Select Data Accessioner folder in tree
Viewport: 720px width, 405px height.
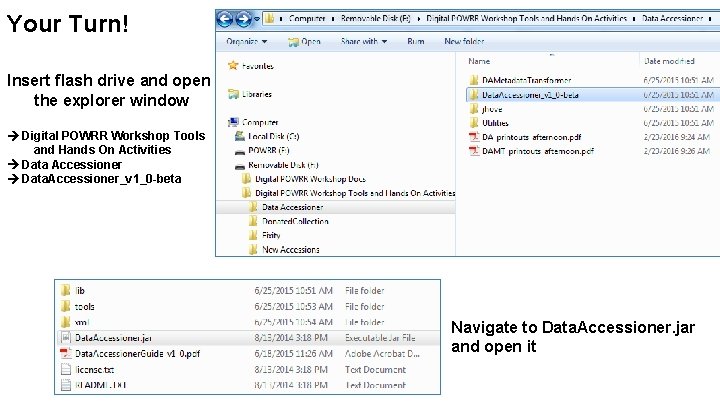coord(292,207)
